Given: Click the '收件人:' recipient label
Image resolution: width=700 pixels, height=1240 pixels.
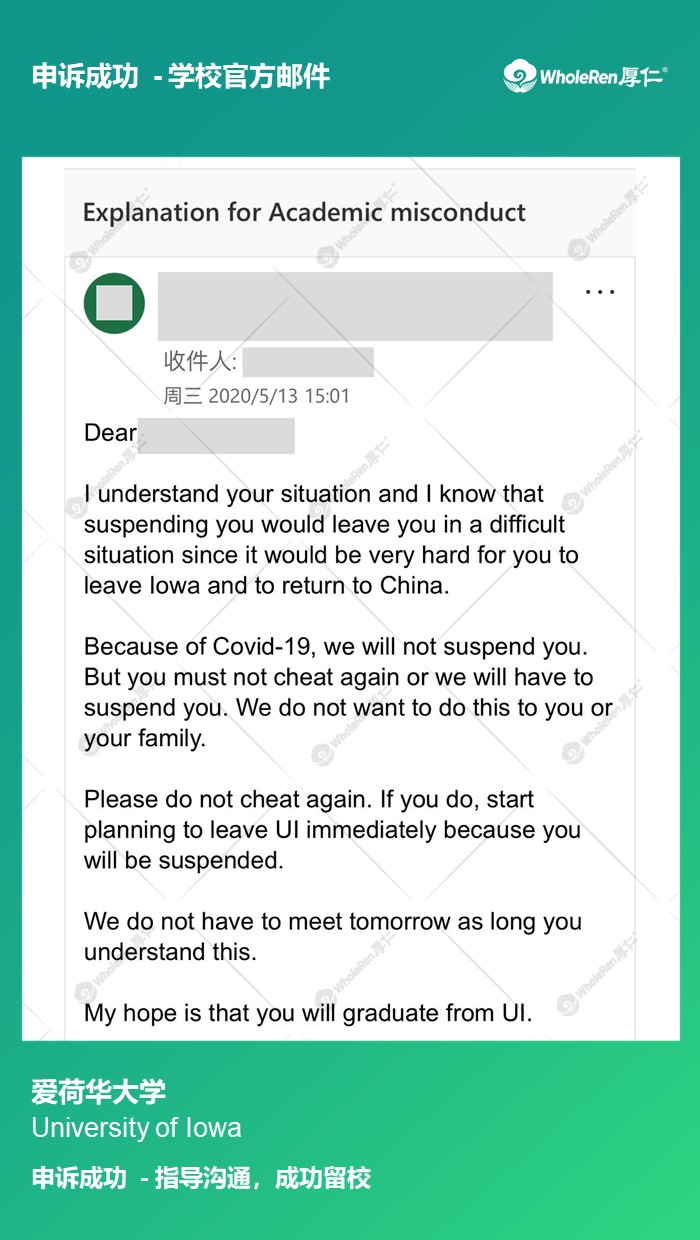Looking at the screenshot, I should [x=200, y=361].
